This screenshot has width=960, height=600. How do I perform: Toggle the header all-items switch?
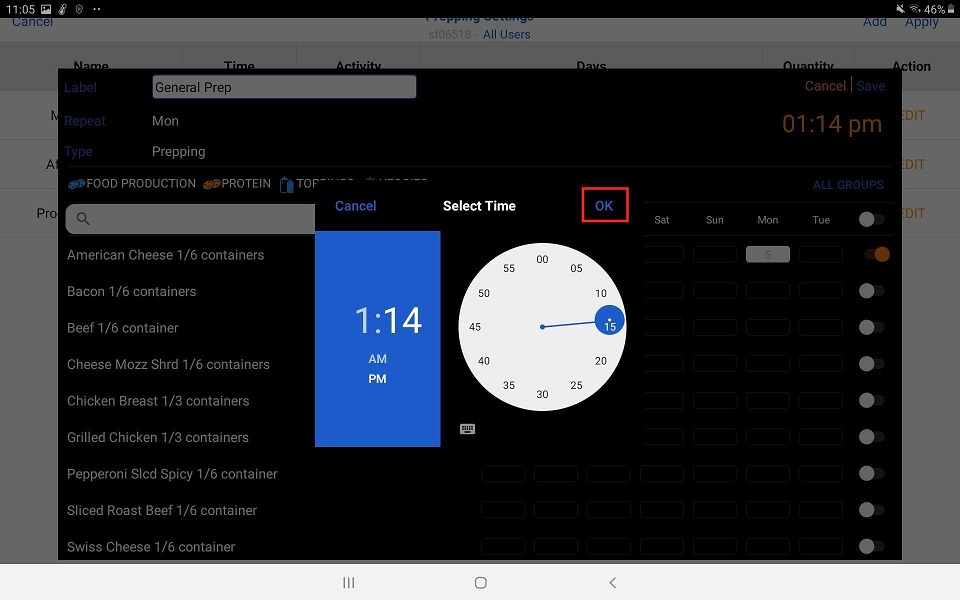pyautogui.click(x=871, y=219)
